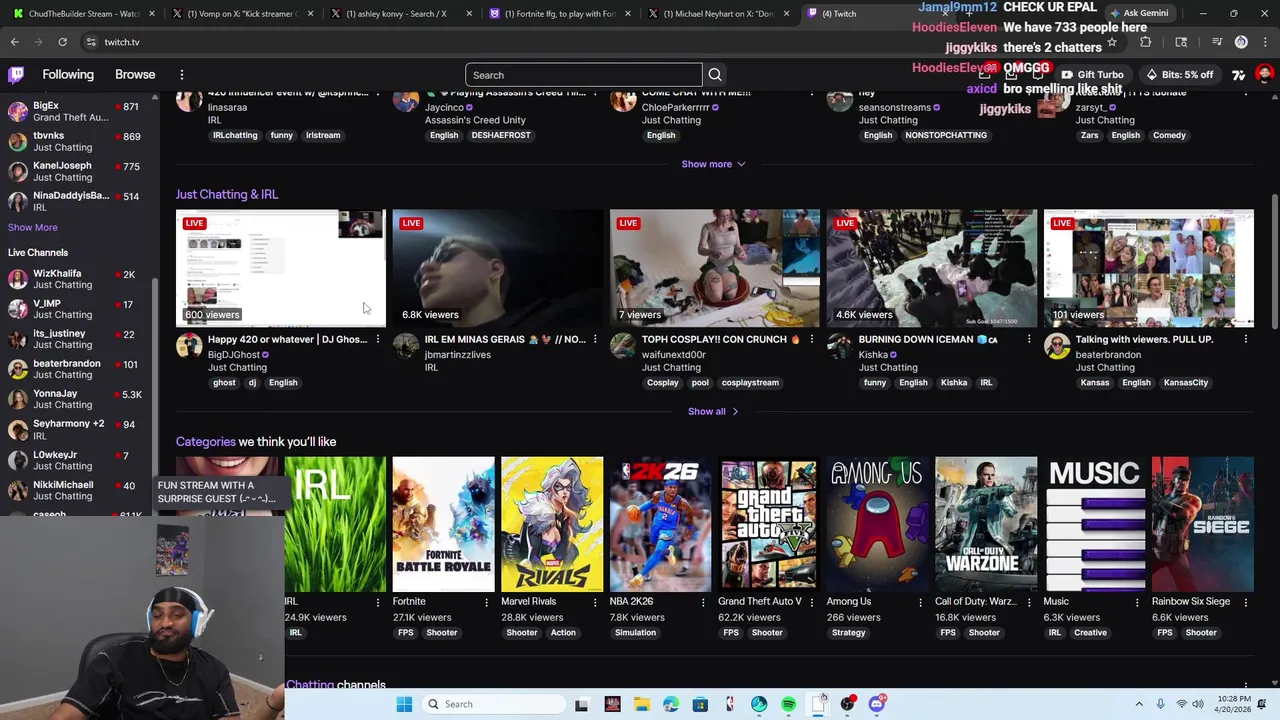Click the magnifier search button beside the search box
Viewport: 1280px width, 720px height.
tap(715, 75)
